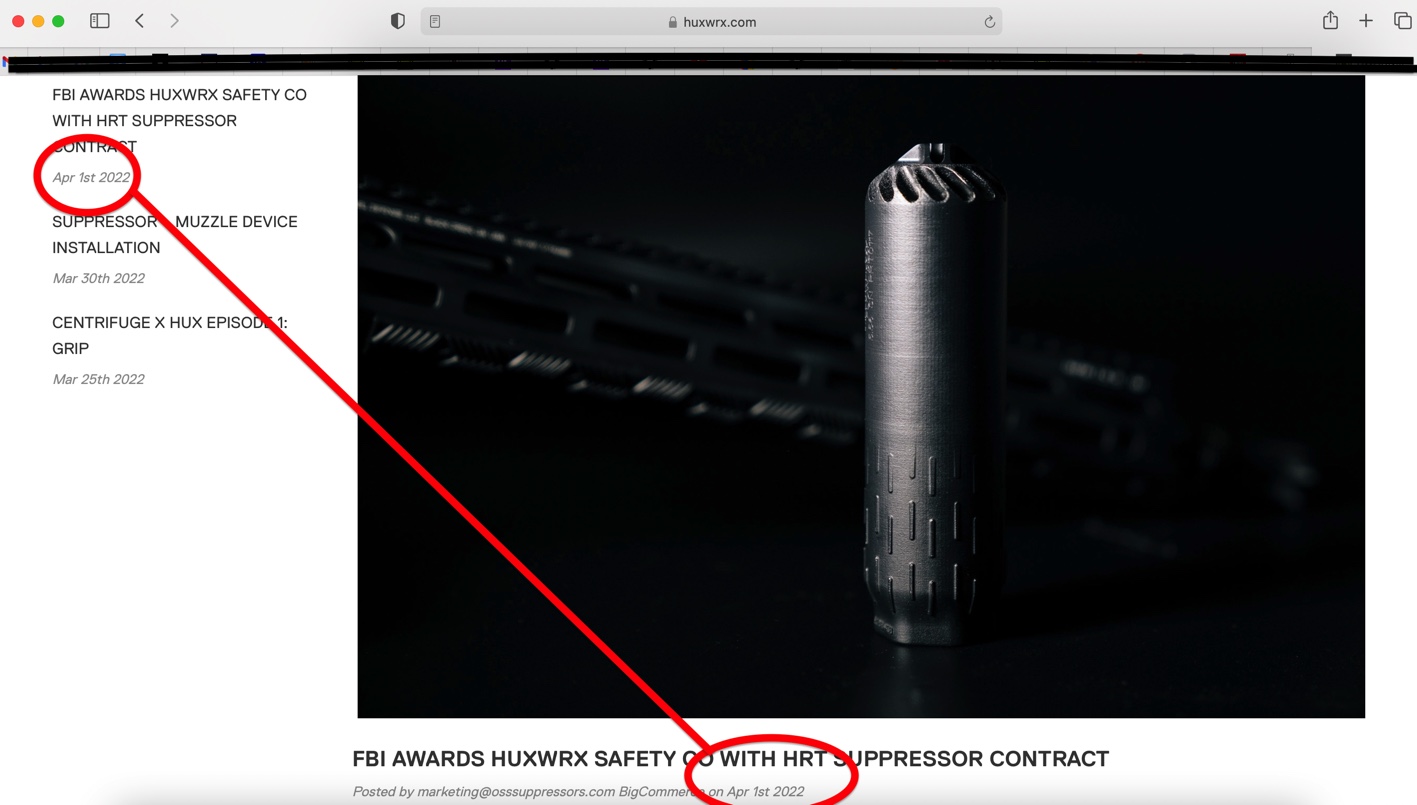This screenshot has height=805, width=1417.
Task: Go back to the previous page
Action: (140, 21)
